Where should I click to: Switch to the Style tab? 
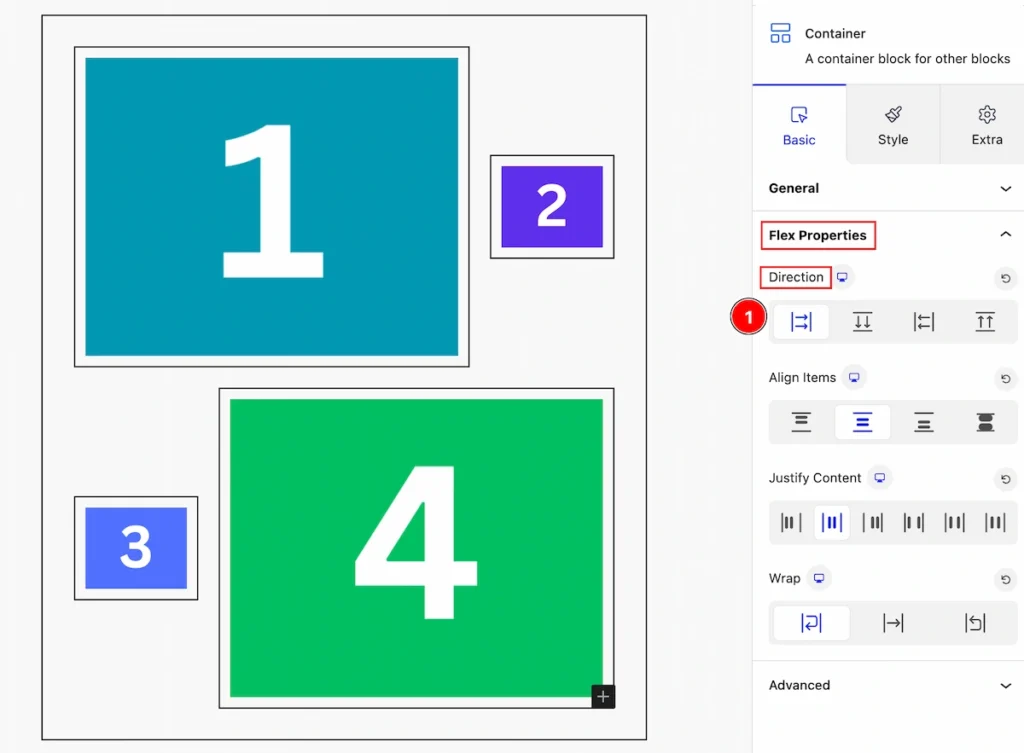(893, 125)
